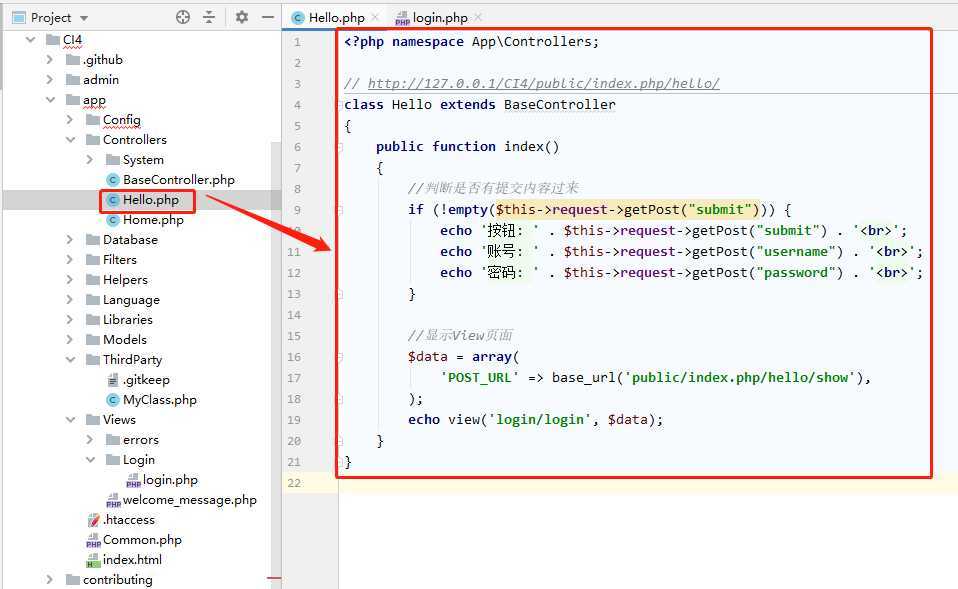Screen dimensions: 958x589
Task: Click the collapse all icon in Project toolbar
Action: pyautogui.click(x=209, y=17)
